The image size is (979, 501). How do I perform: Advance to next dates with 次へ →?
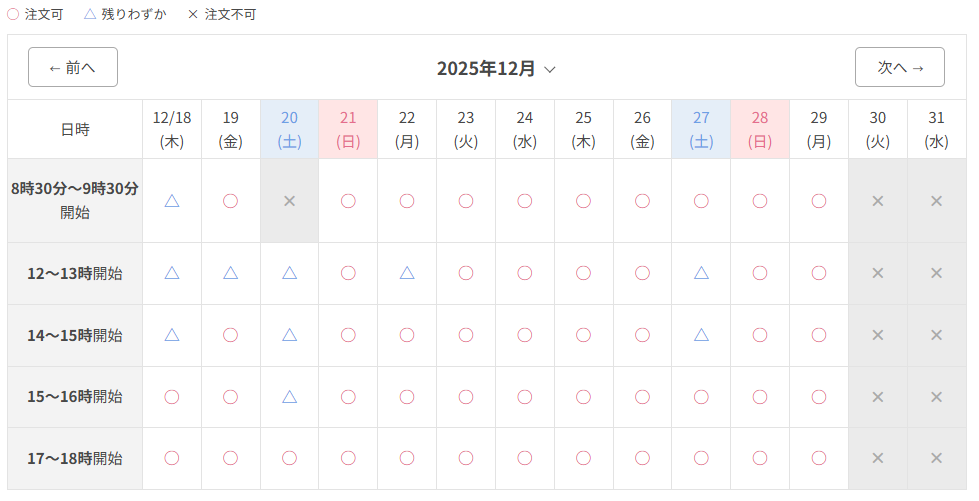click(x=900, y=67)
